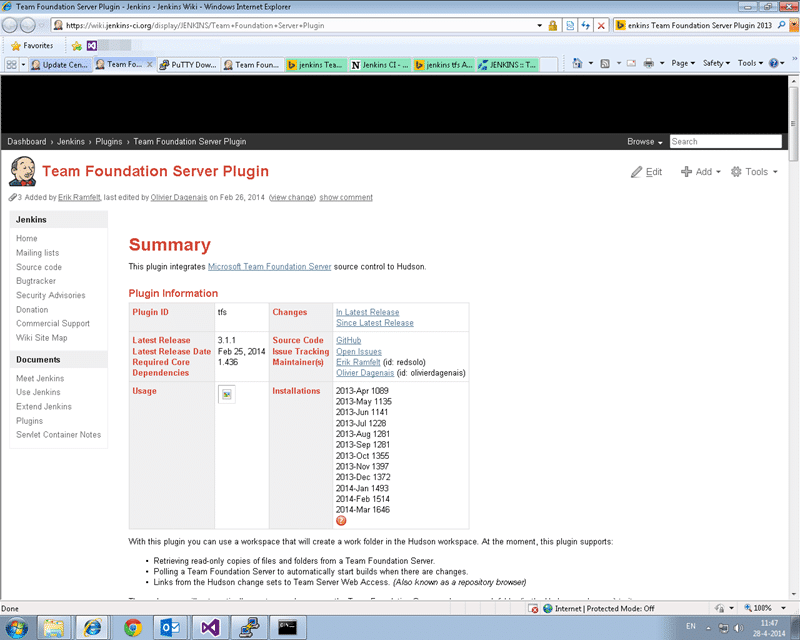Click the Usage chart image placeholder
This screenshot has height=640, width=800.
[227, 395]
